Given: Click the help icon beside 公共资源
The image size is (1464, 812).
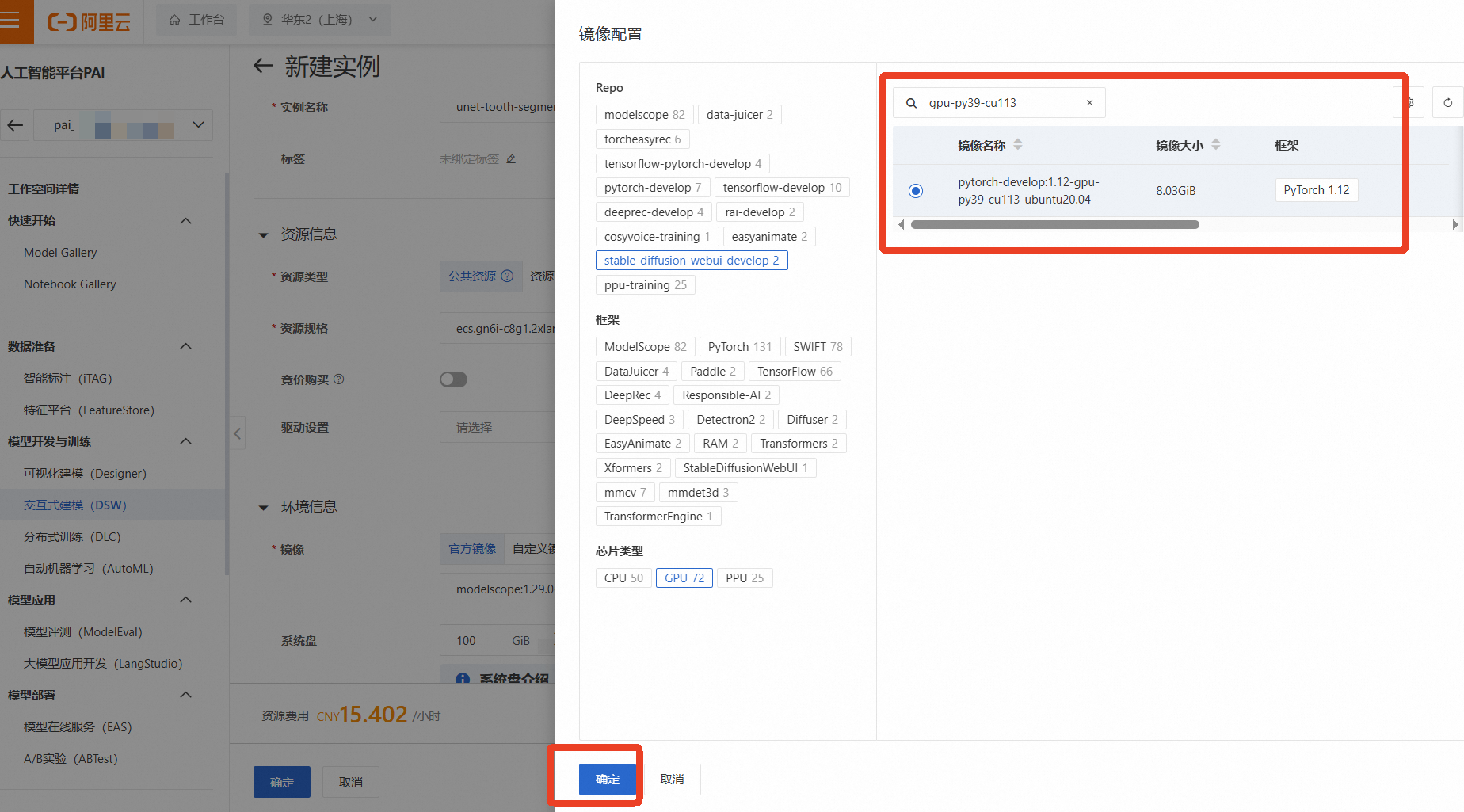Looking at the screenshot, I should point(507,276).
